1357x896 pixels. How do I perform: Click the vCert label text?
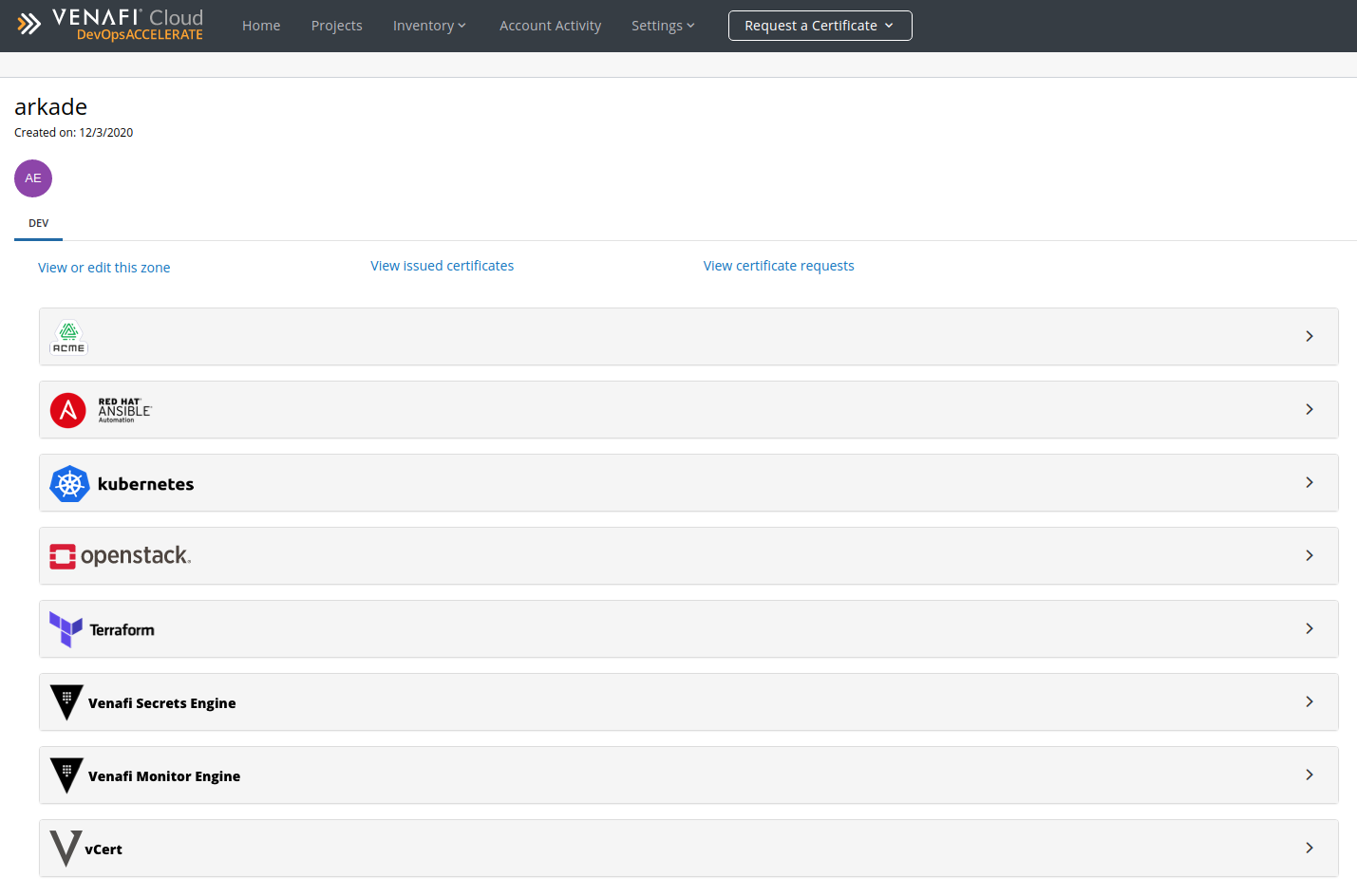click(104, 849)
